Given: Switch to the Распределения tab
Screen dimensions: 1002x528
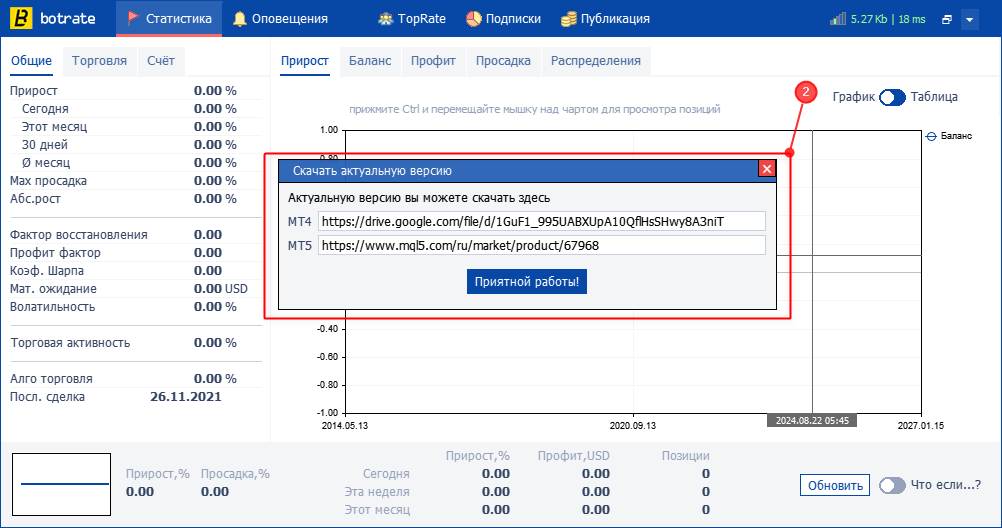Looking at the screenshot, I should click(x=596, y=61).
